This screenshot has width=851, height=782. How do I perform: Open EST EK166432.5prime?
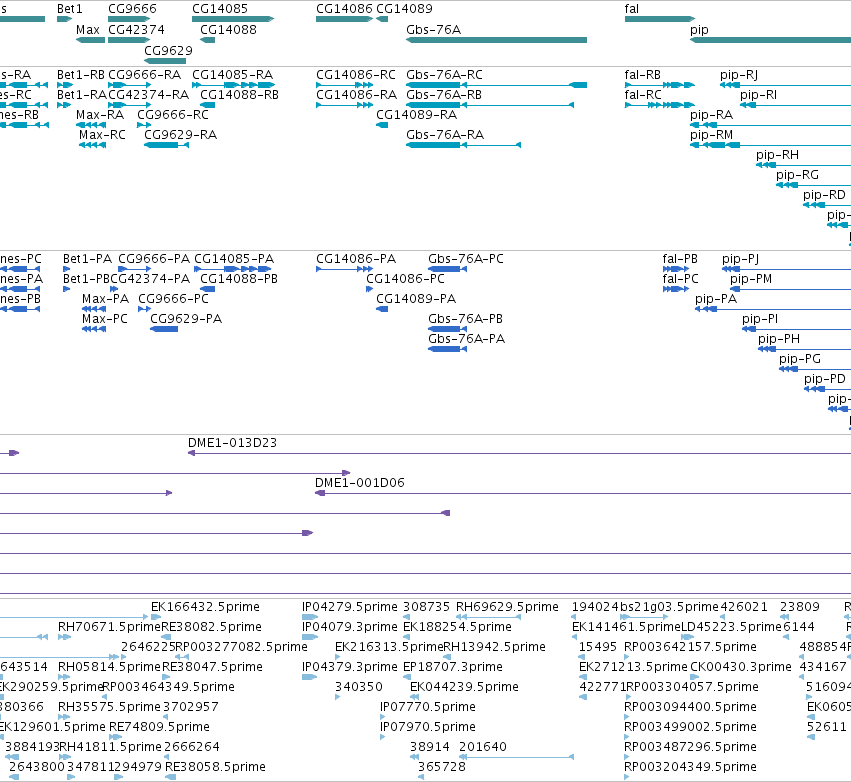(x=156, y=617)
